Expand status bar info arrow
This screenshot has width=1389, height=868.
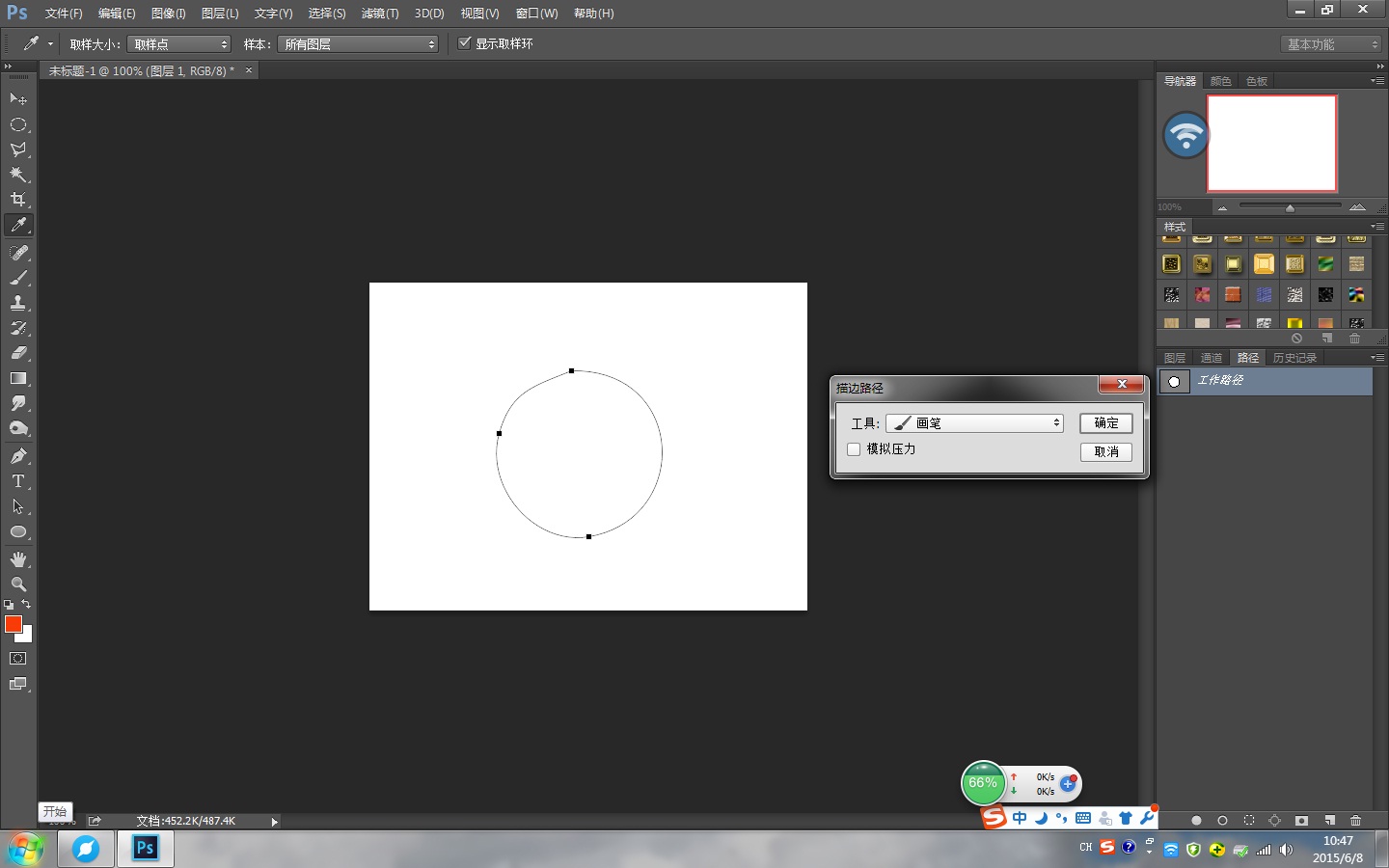(x=274, y=822)
